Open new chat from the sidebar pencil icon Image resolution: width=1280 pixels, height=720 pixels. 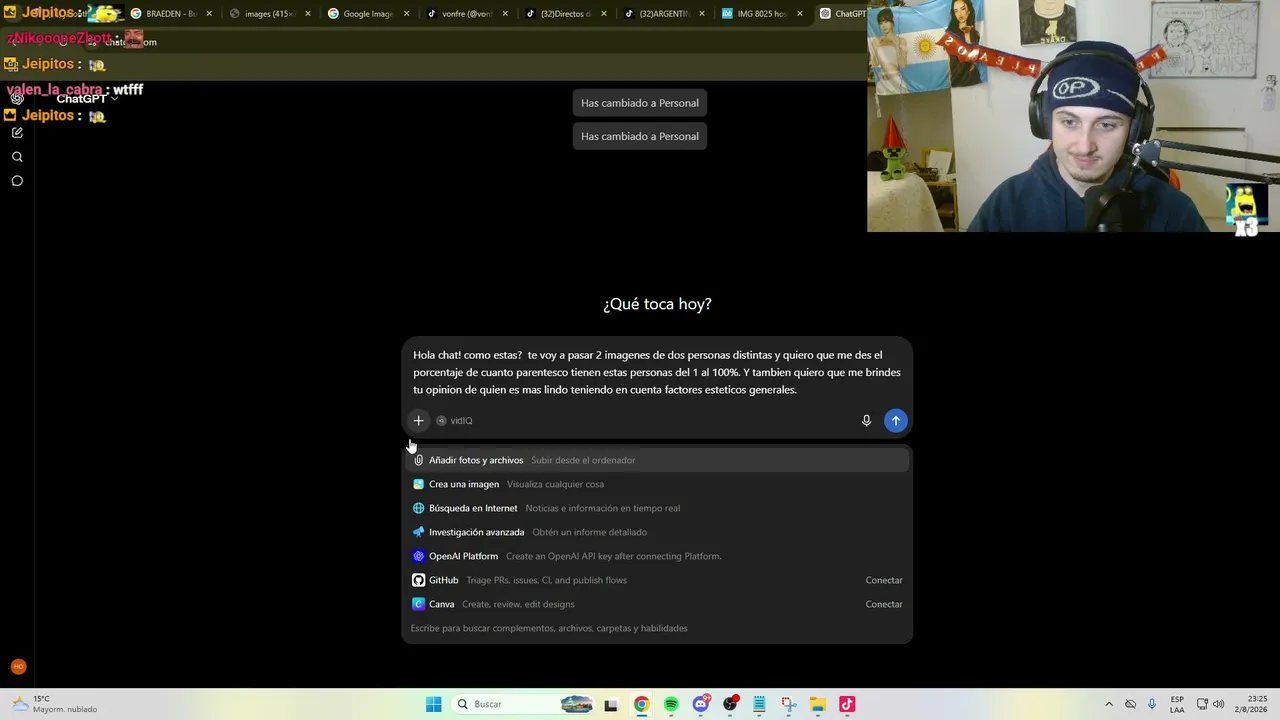(17, 133)
